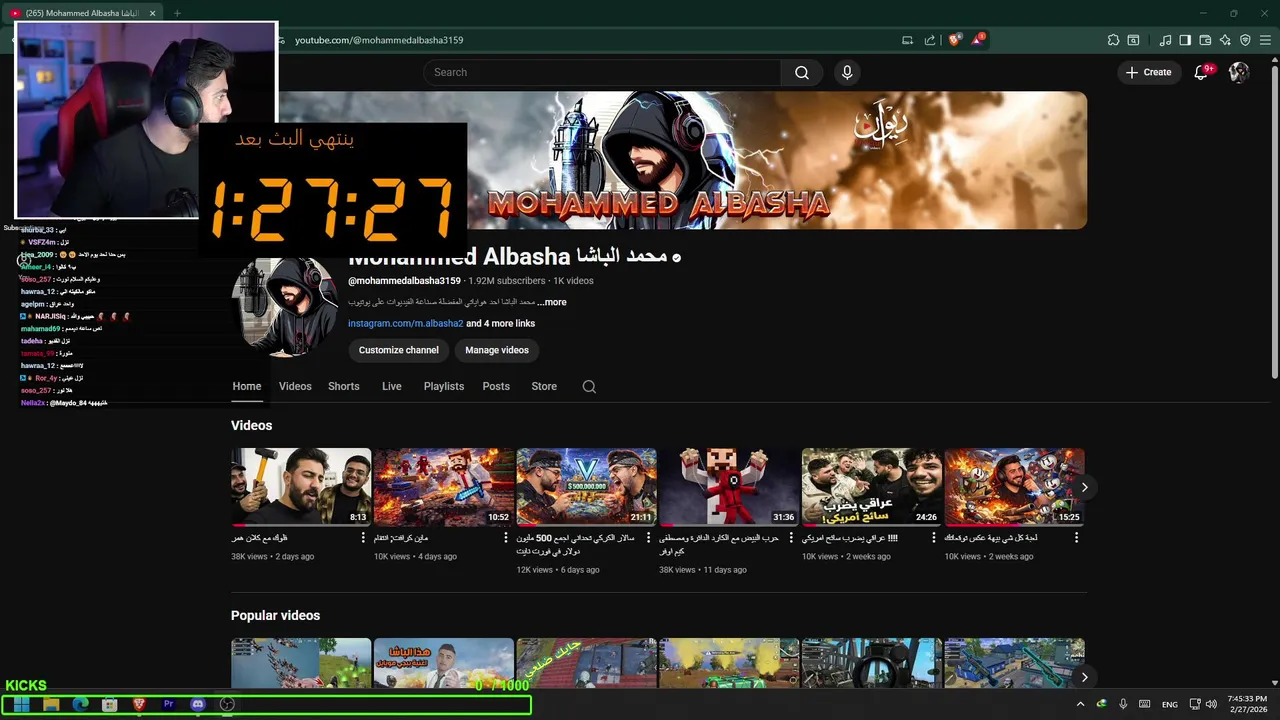Image resolution: width=1280 pixels, height=720 pixels.
Task: Switch to the Home channel tab
Action: click(x=247, y=386)
